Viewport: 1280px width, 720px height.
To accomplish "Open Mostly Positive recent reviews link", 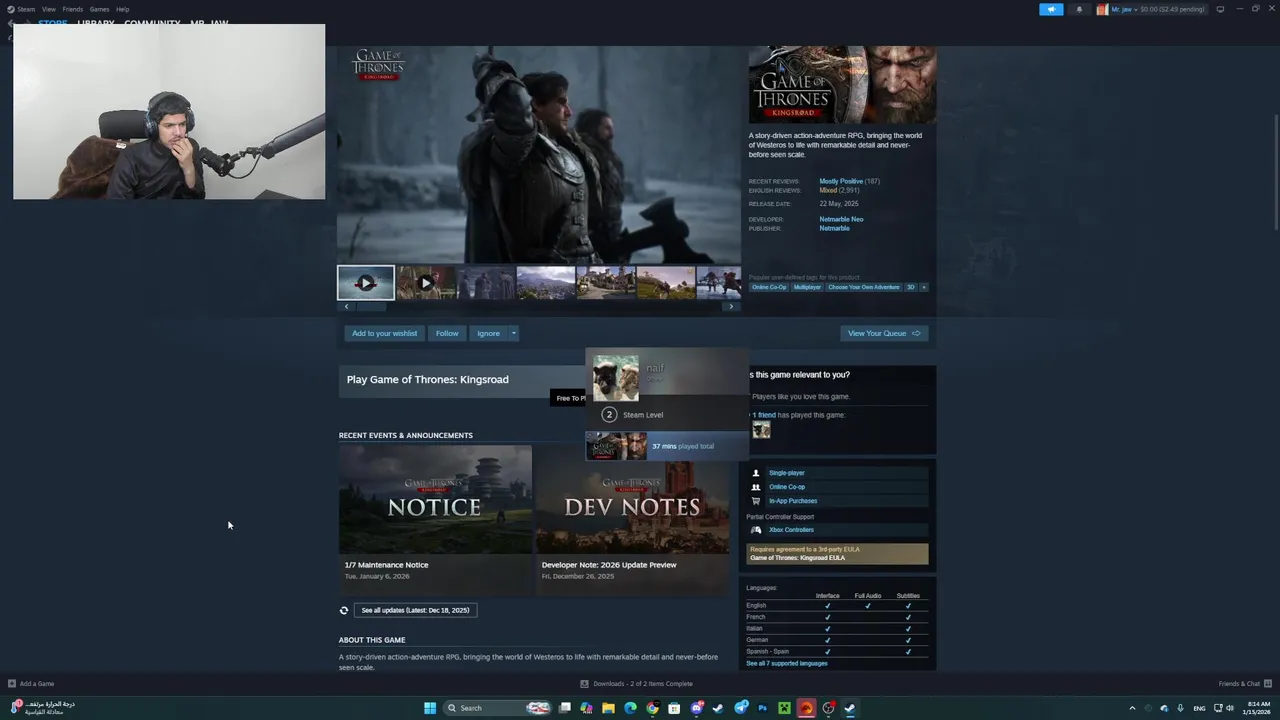I will (x=841, y=181).
